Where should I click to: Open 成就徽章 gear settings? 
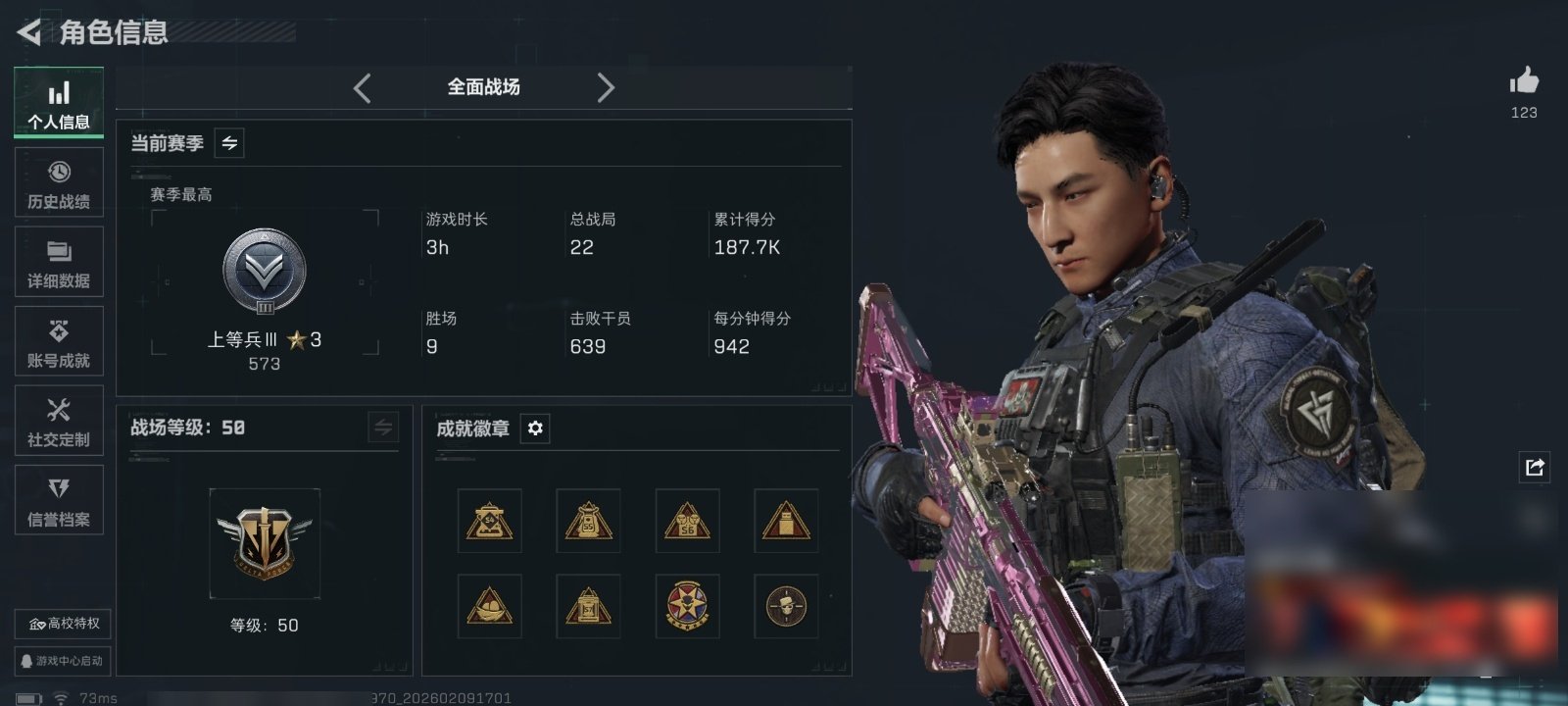pos(535,429)
